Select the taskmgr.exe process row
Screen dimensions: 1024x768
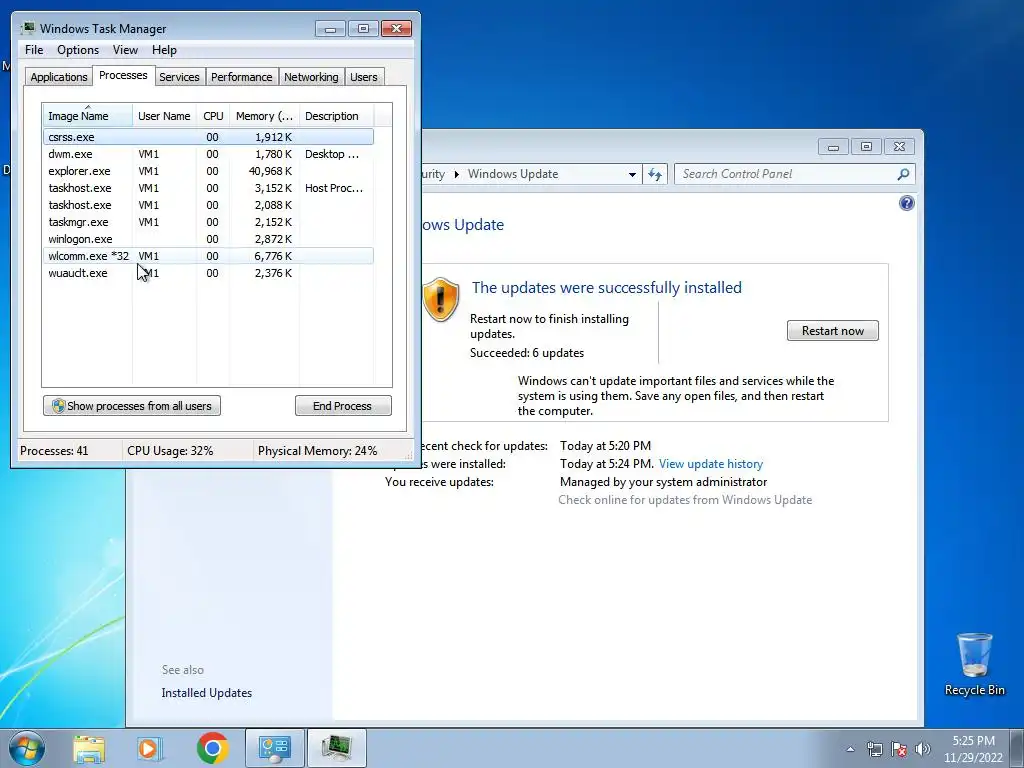point(208,222)
